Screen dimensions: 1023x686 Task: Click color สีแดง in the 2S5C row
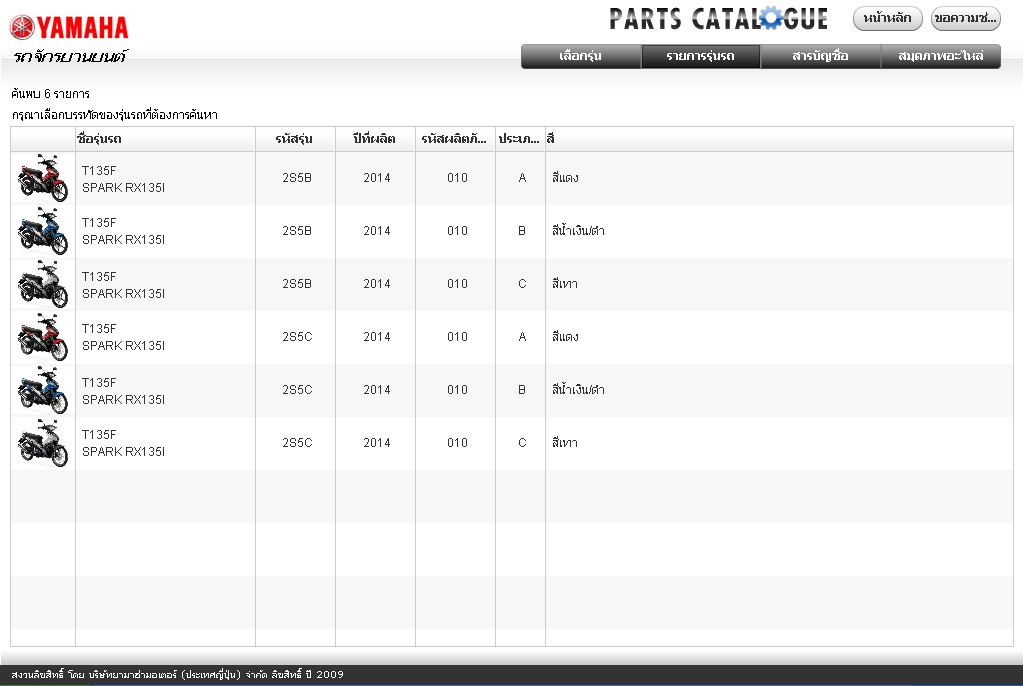(565, 336)
